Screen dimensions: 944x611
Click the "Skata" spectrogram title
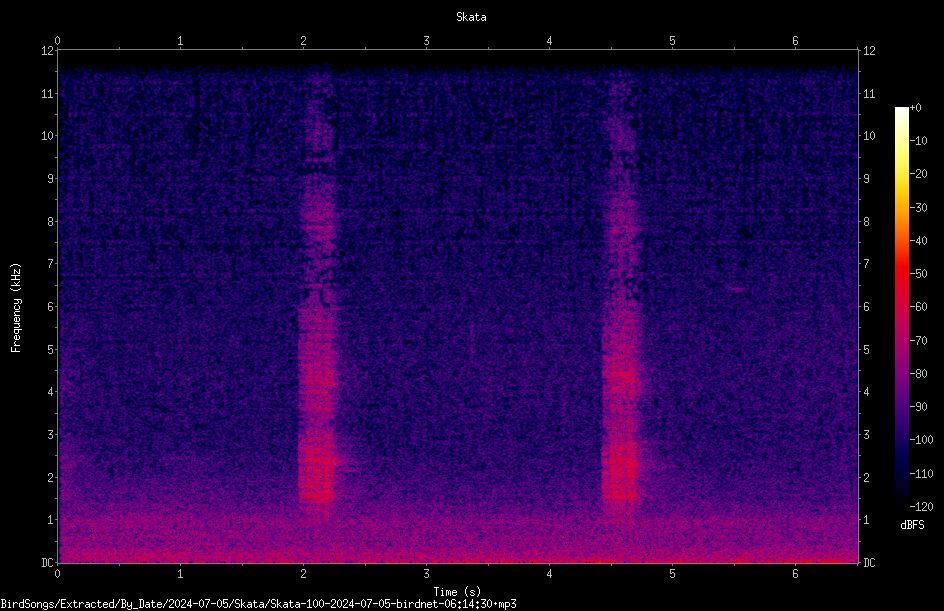click(x=471, y=17)
